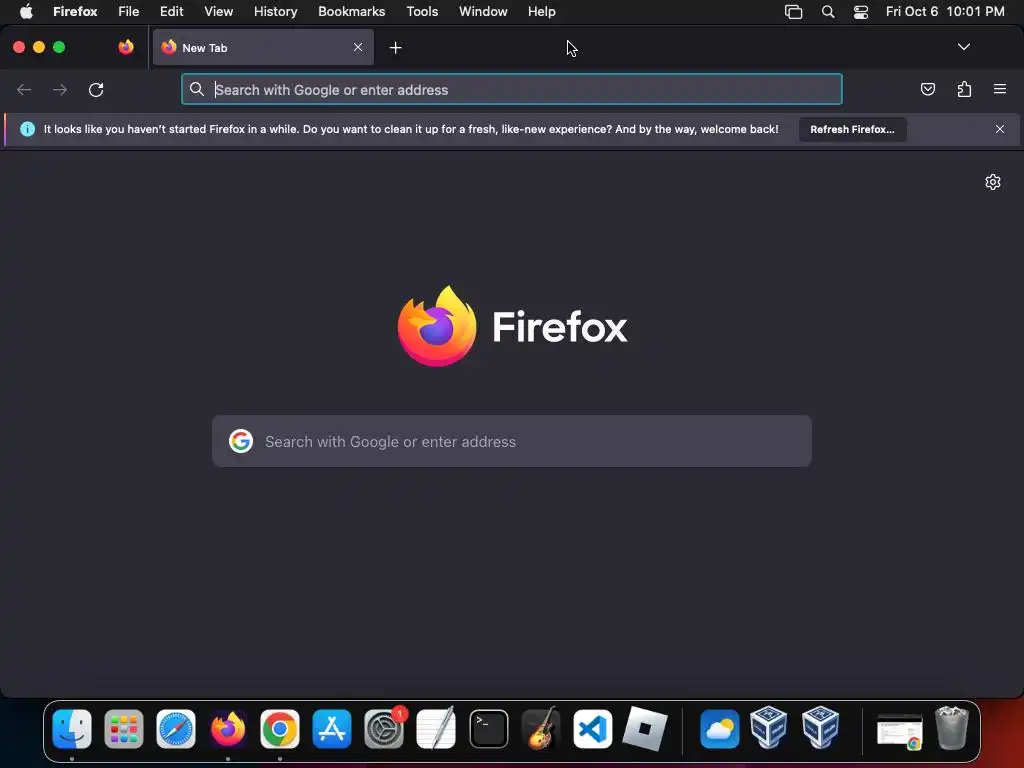Viewport: 1024px width, 768px height.
Task: Open Roblox icon in the Dock
Action: coord(645,728)
